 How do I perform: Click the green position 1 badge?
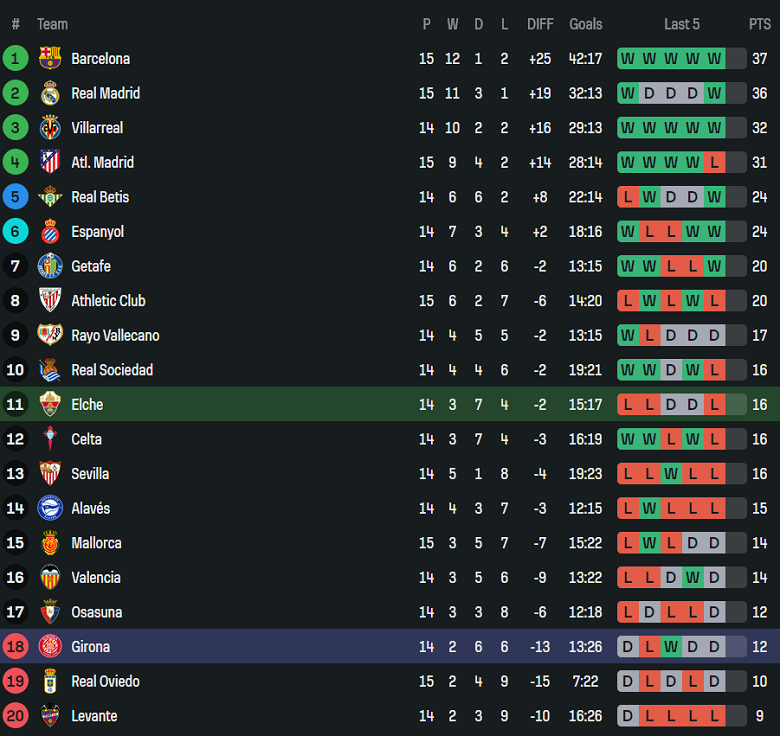15,59
